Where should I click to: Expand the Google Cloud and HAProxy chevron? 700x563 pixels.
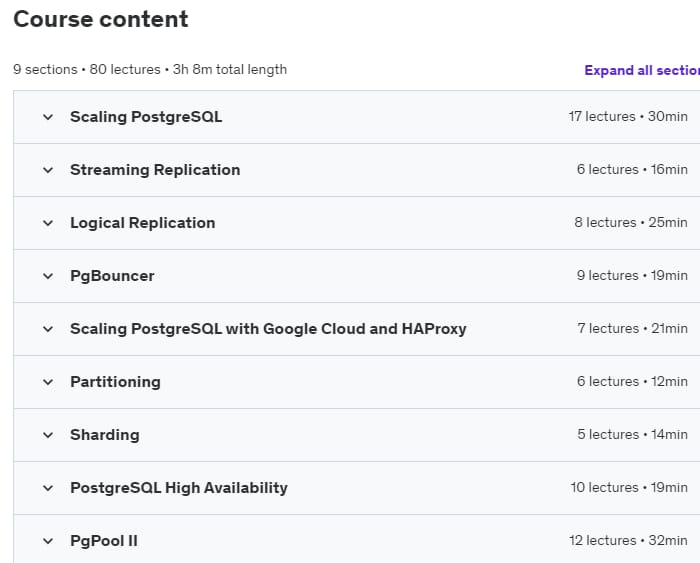(48, 329)
